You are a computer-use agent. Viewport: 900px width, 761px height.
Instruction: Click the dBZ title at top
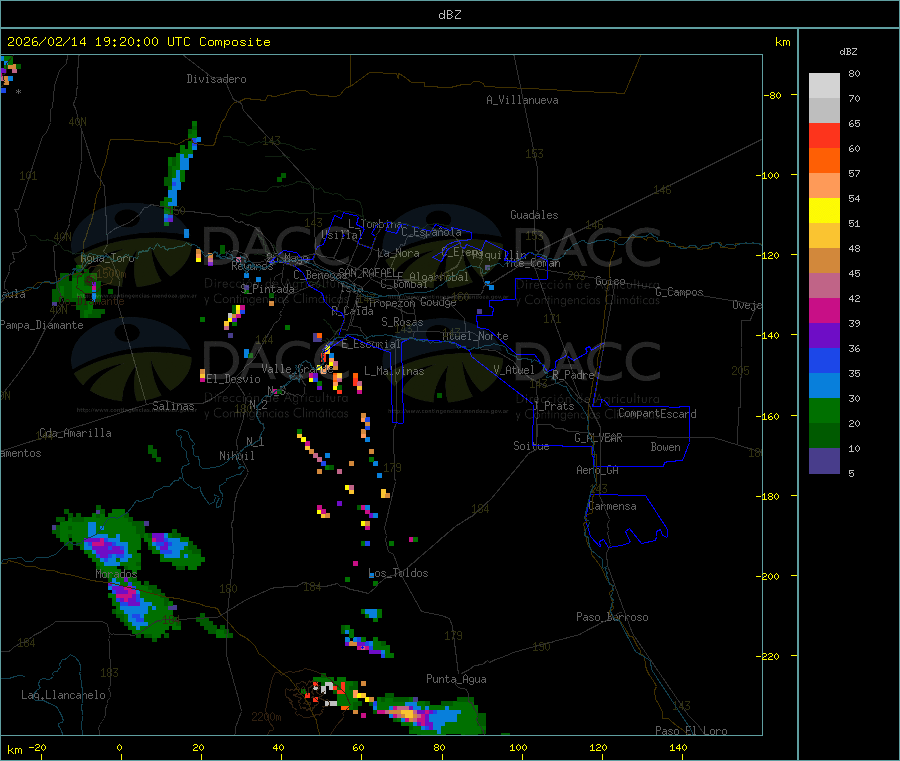click(x=449, y=15)
